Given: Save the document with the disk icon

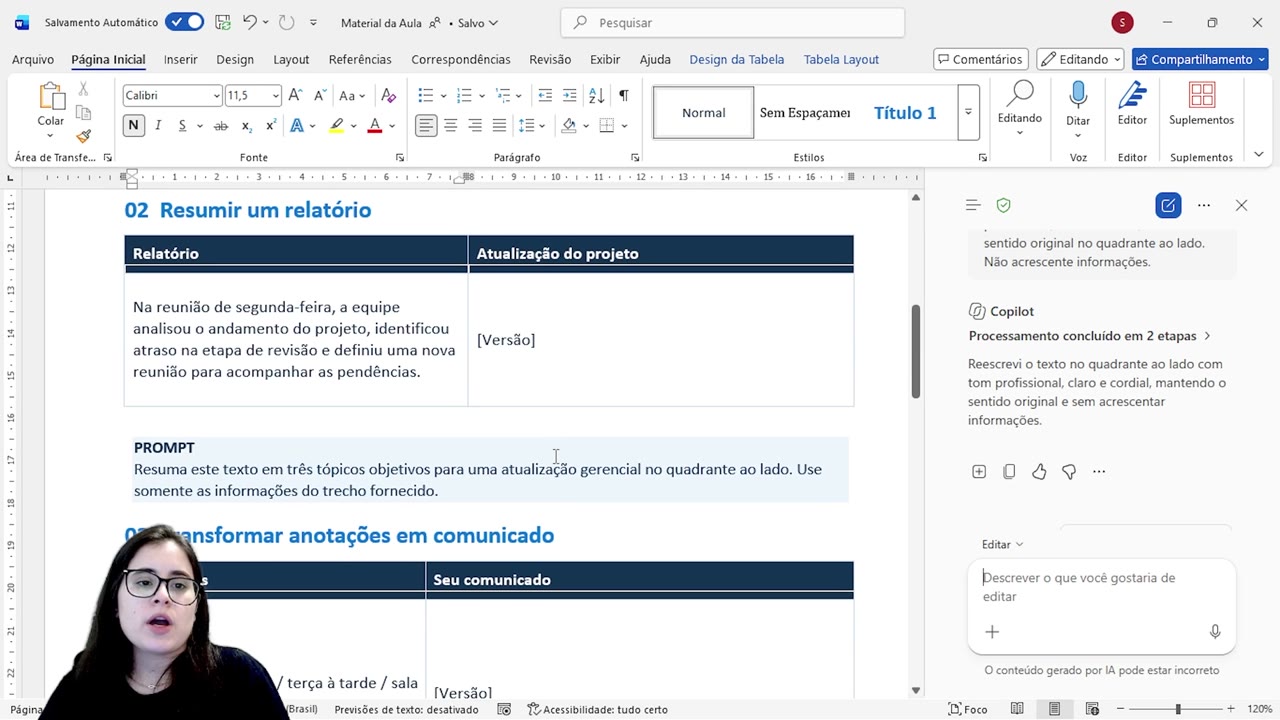Looking at the screenshot, I should [222, 22].
